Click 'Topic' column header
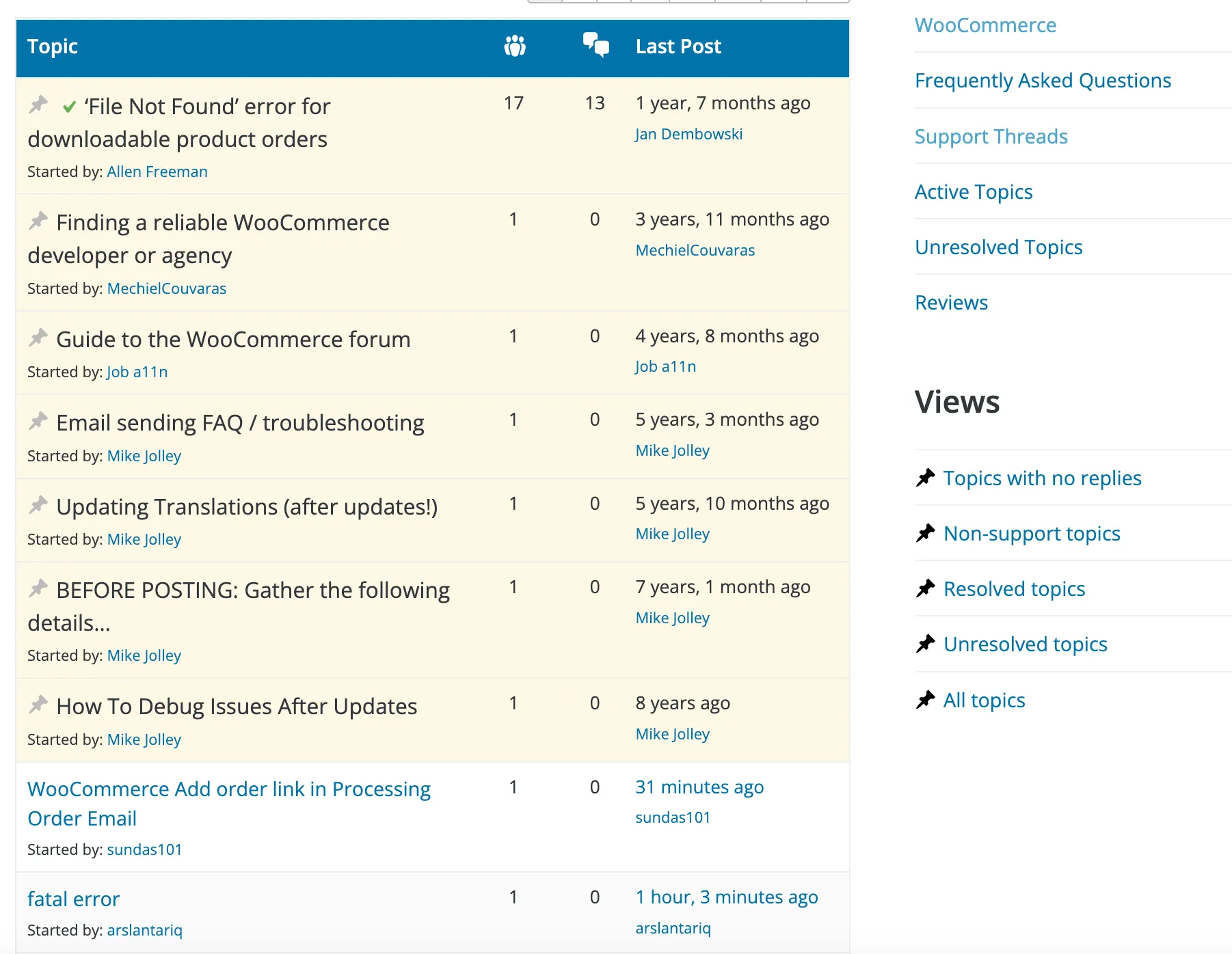 click(x=53, y=46)
